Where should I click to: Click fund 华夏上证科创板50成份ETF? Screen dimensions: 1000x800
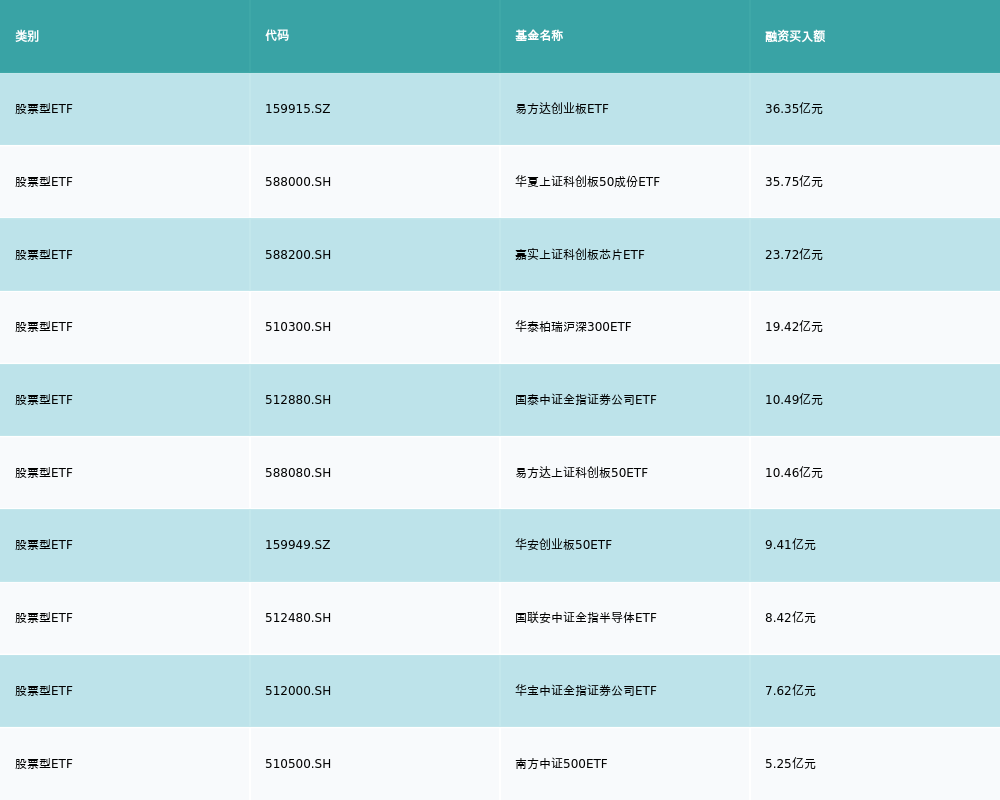tap(587, 182)
